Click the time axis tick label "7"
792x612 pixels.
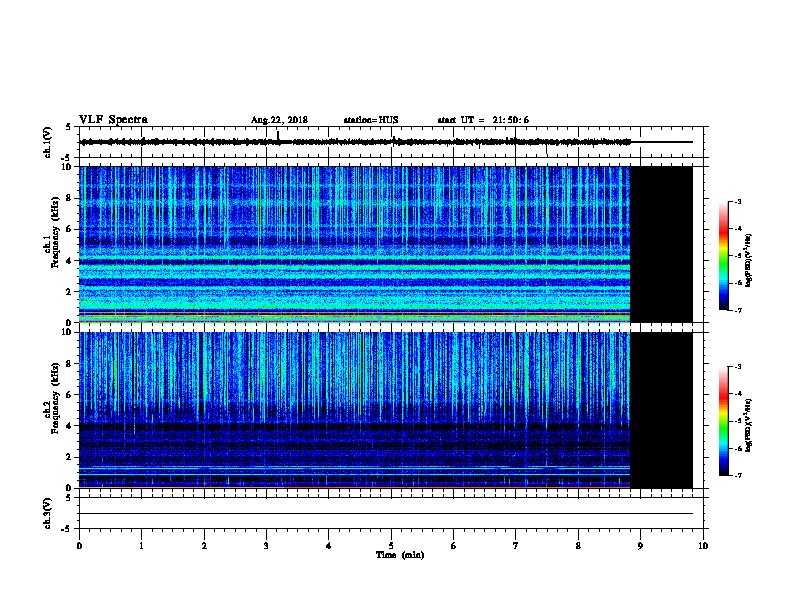516,545
